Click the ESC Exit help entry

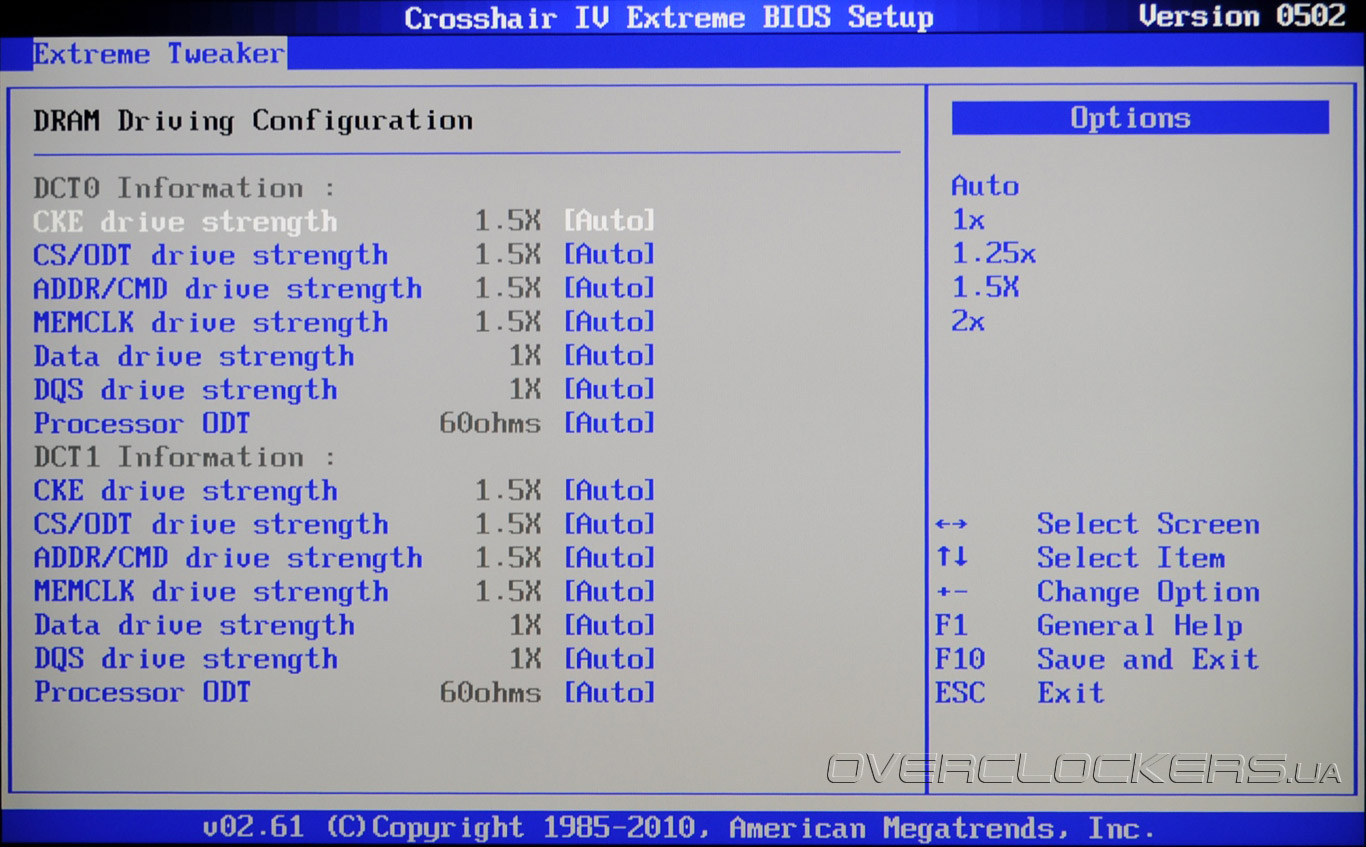[1020, 692]
